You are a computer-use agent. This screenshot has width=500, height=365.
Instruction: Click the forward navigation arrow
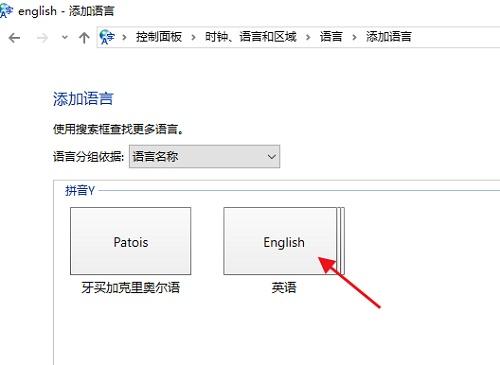[42, 38]
